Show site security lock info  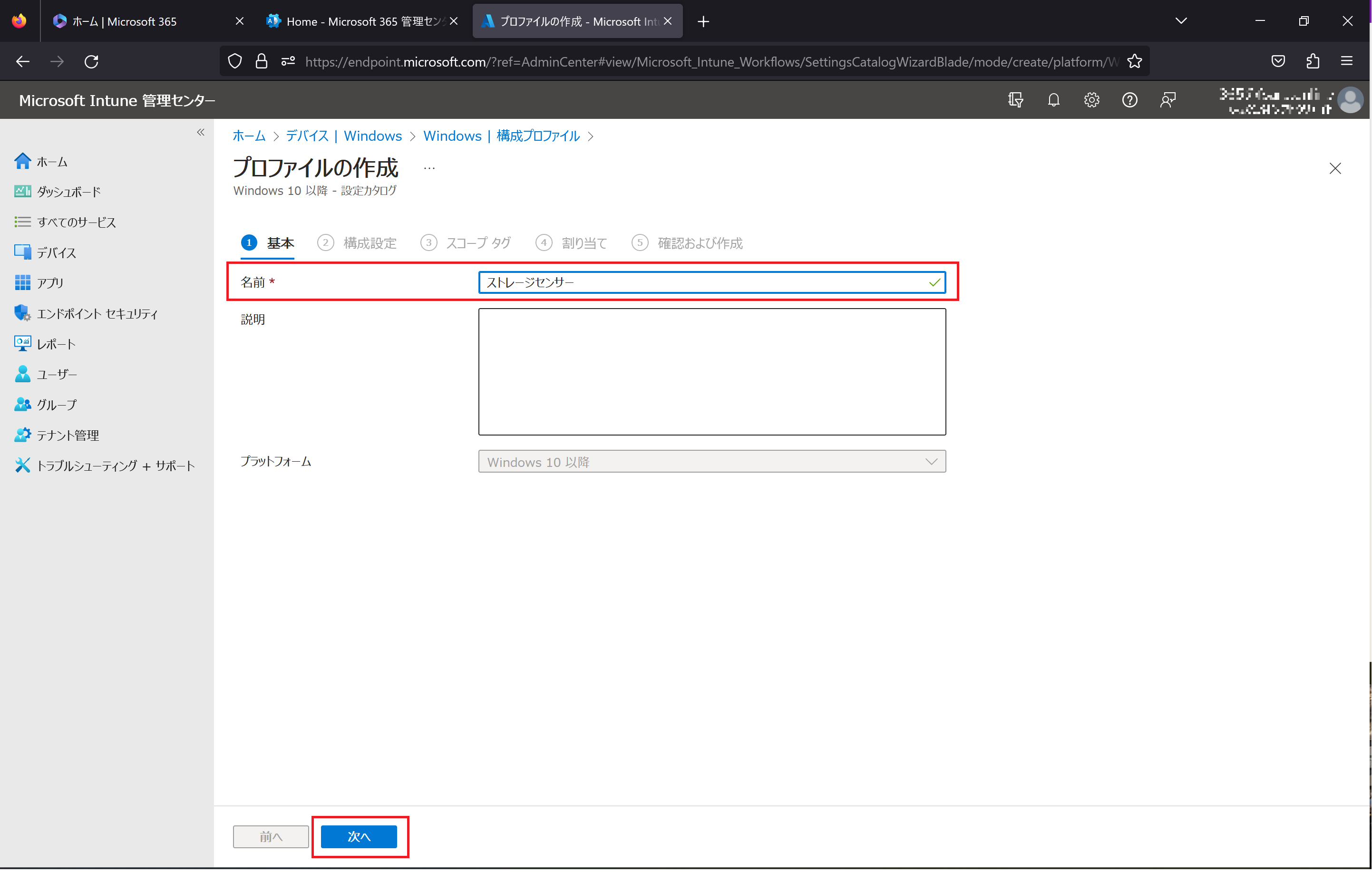[262, 61]
